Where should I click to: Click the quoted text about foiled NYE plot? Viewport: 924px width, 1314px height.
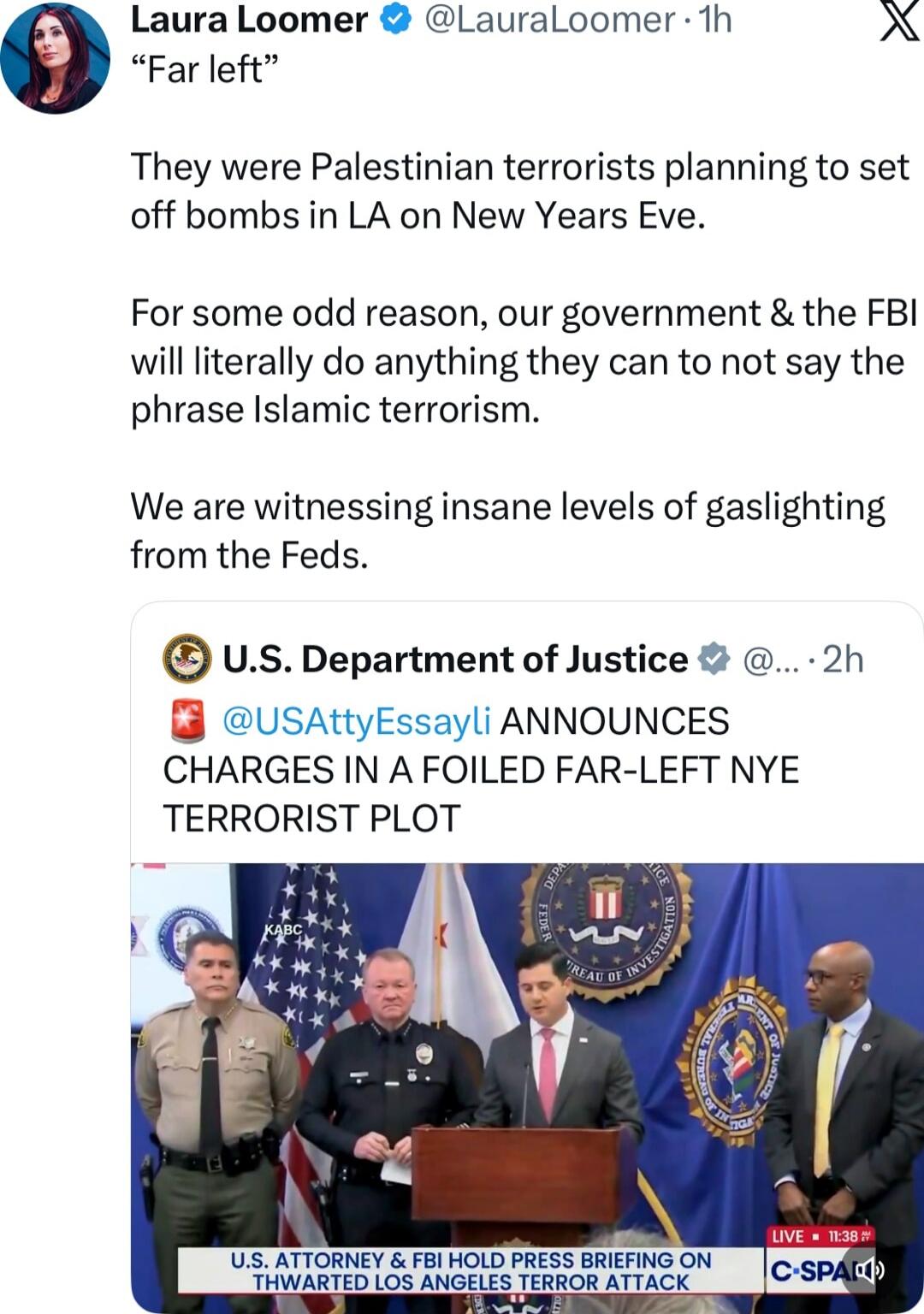[481, 770]
